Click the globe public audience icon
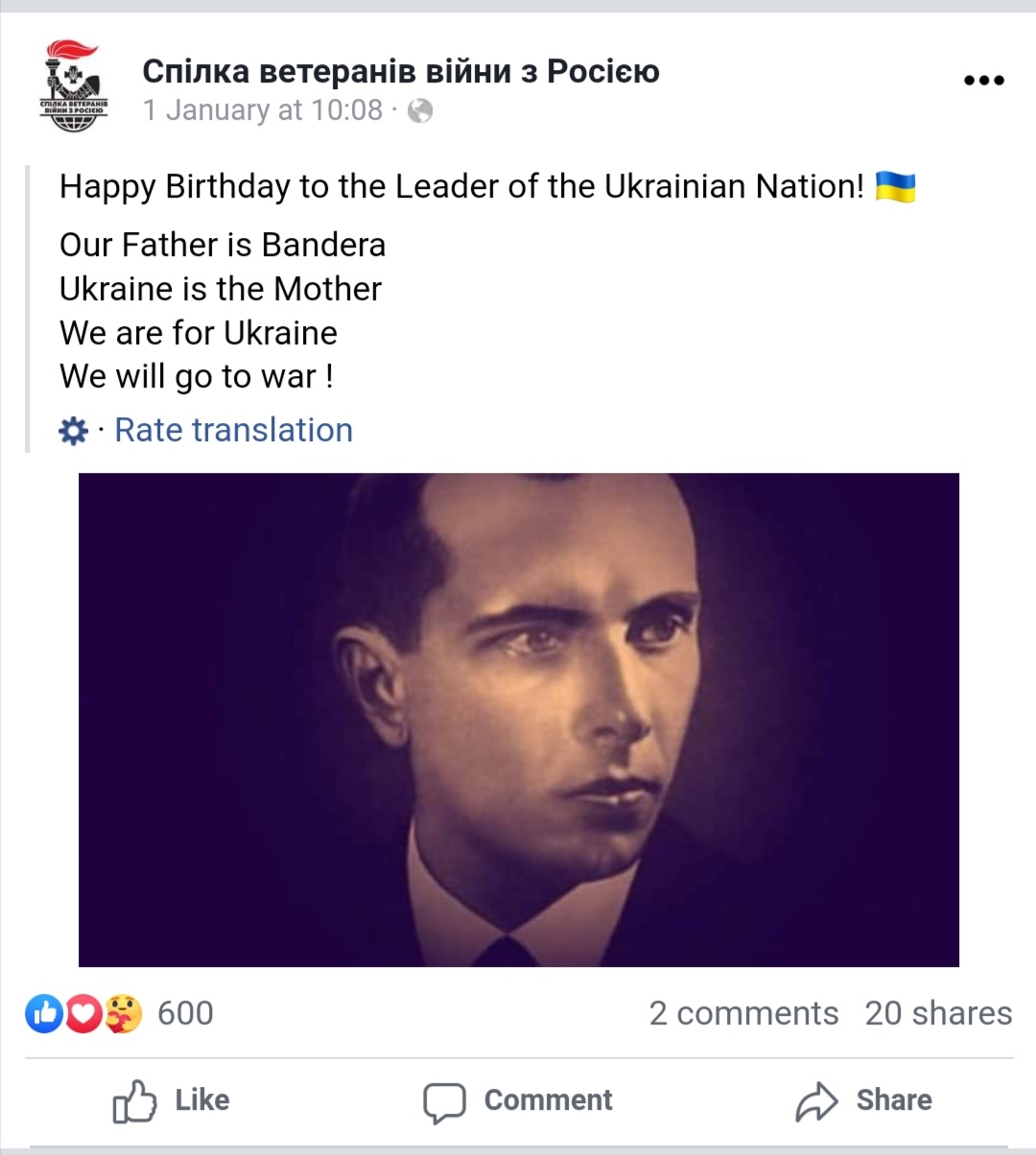1036x1155 pixels. pos(420,111)
